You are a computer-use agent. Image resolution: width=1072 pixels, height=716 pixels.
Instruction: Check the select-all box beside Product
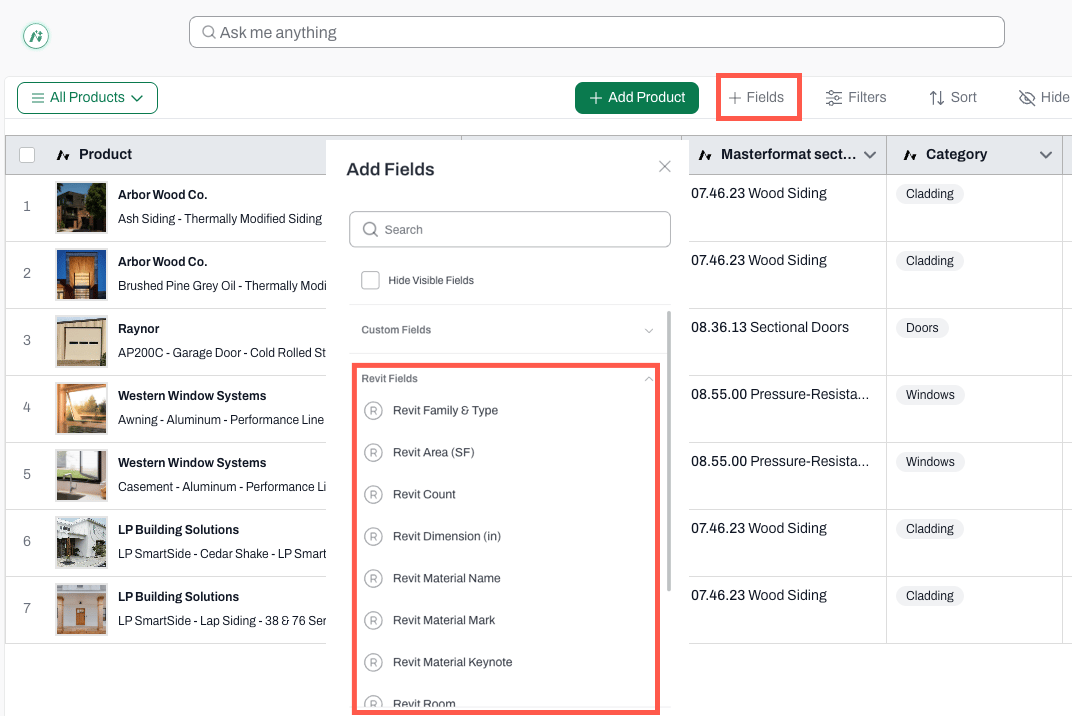pyautogui.click(x=27, y=155)
